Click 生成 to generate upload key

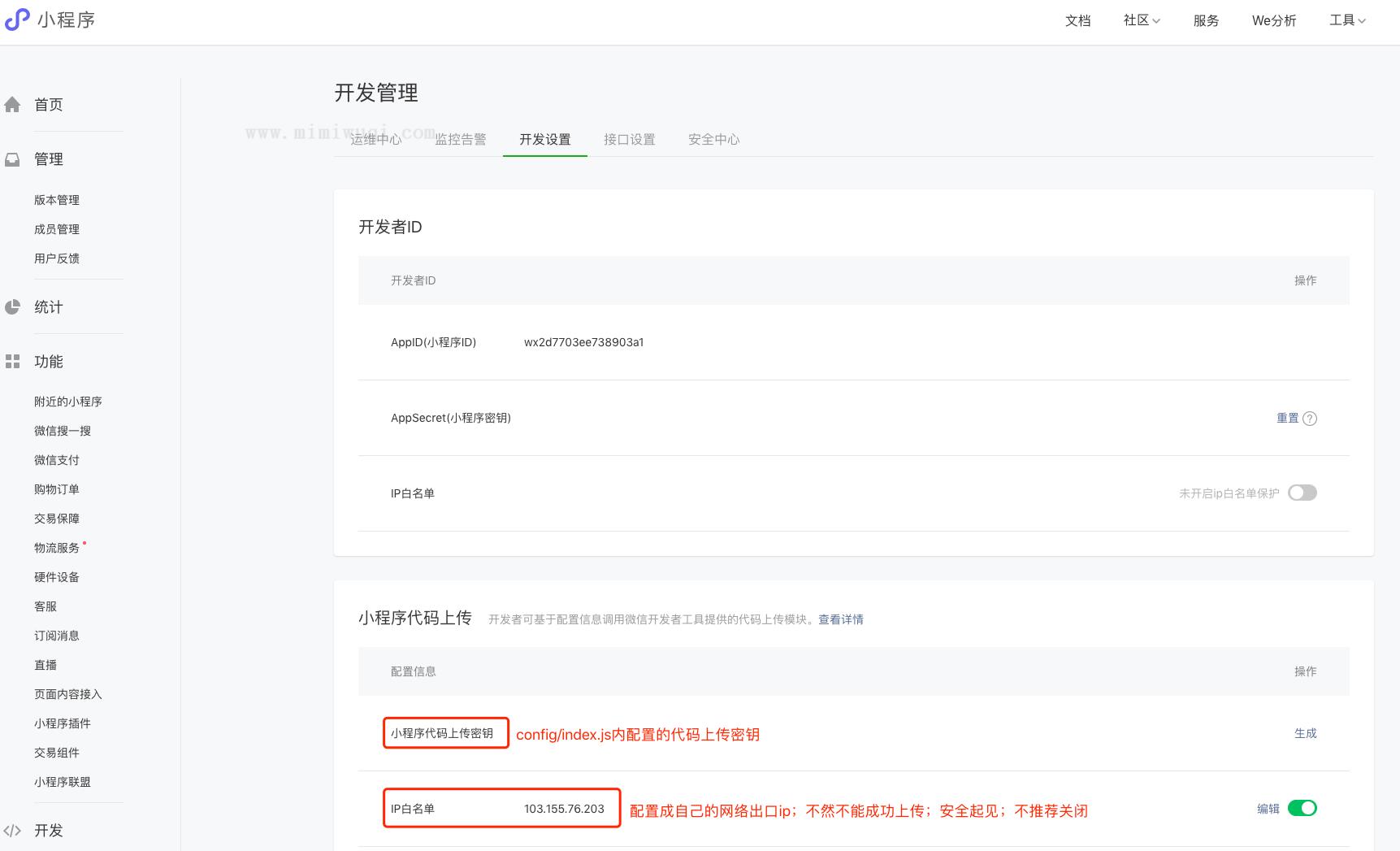1306,733
